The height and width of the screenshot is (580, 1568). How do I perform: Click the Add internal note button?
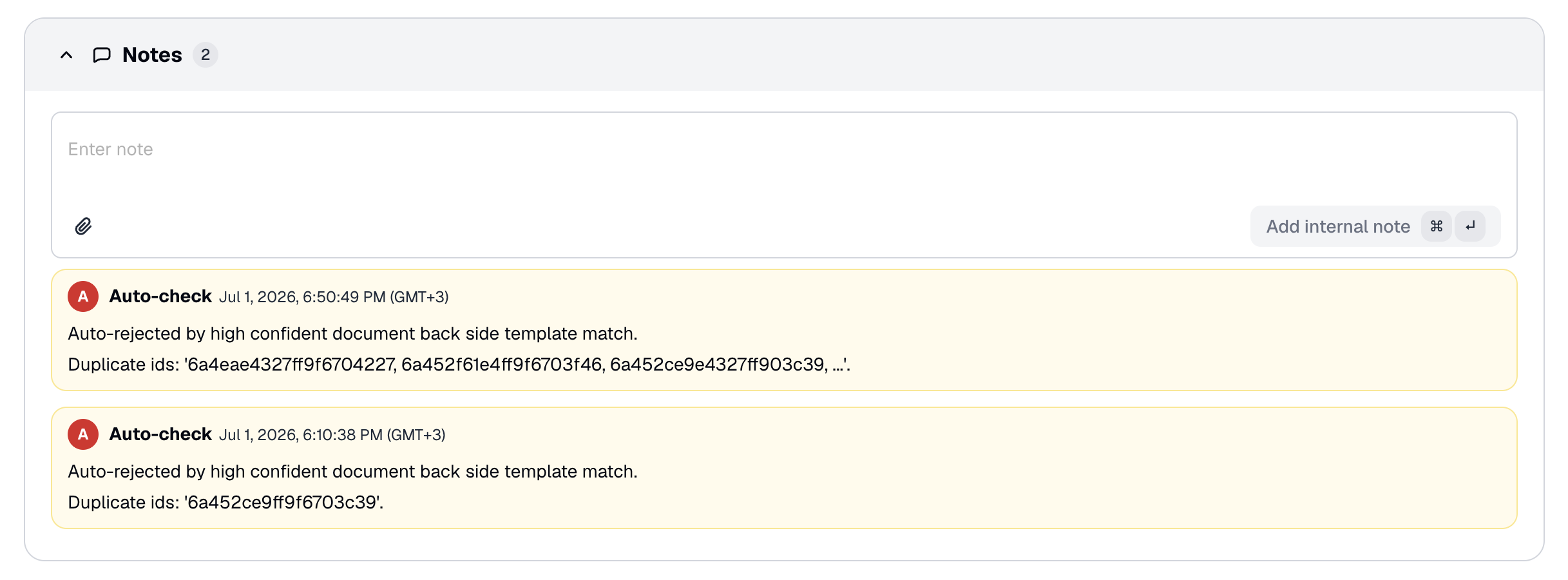(x=1375, y=226)
